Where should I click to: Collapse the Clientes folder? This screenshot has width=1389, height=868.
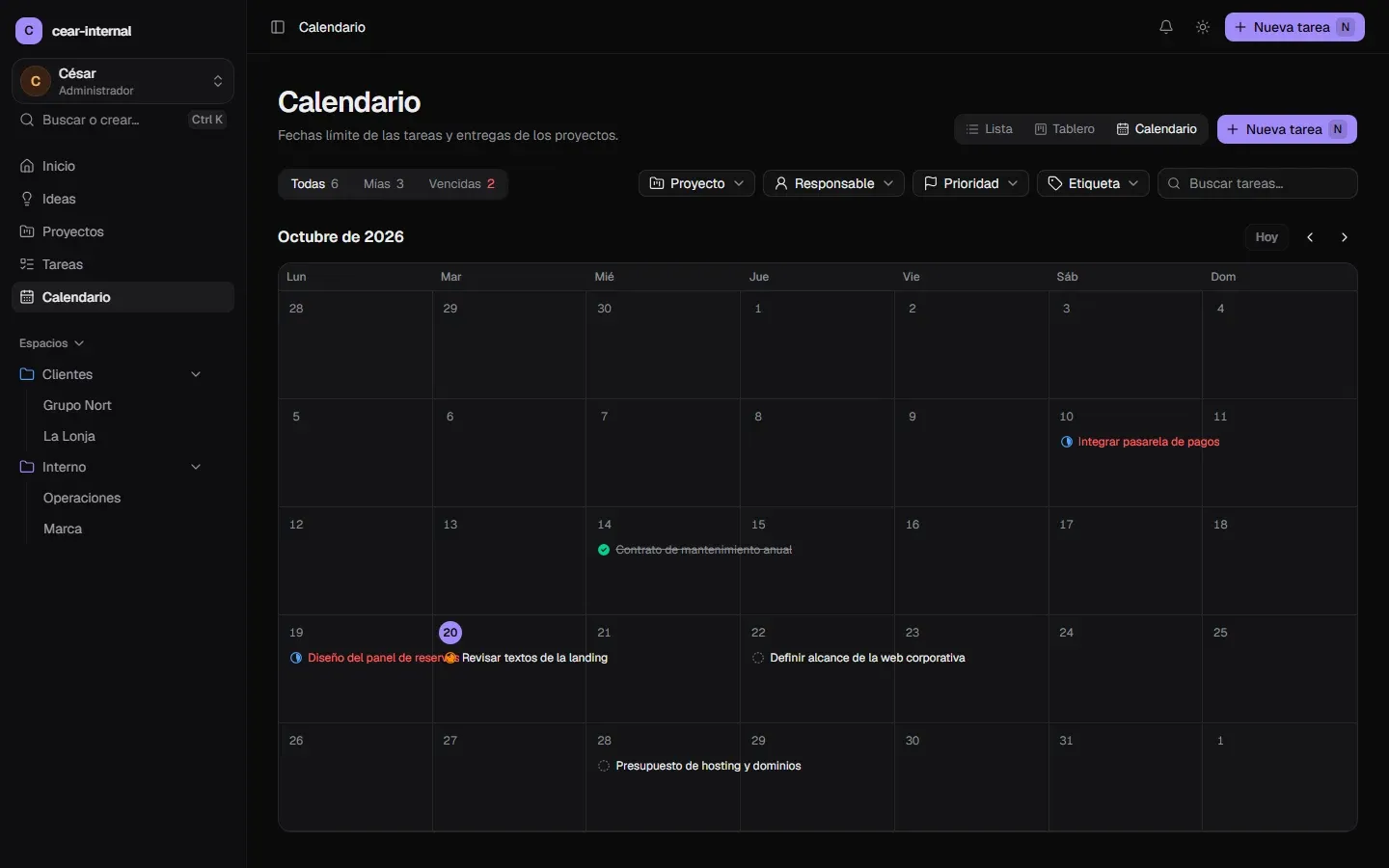coord(196,374)
